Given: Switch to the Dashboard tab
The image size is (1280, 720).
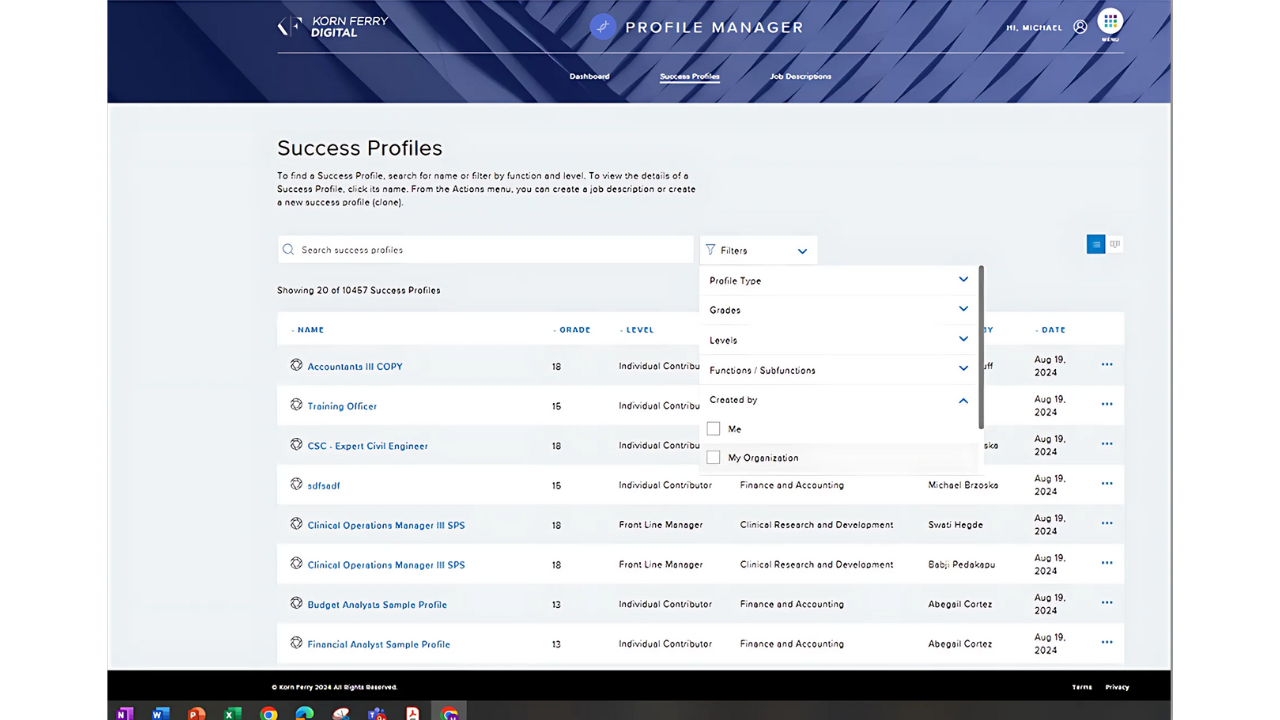Looking at the screenshot, I should point(589,76).
